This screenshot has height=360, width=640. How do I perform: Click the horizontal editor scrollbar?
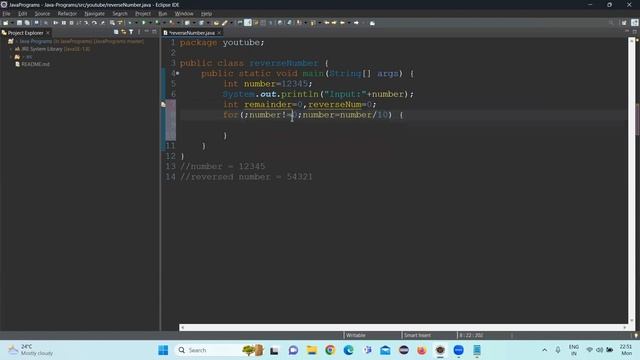pos(403,327)
